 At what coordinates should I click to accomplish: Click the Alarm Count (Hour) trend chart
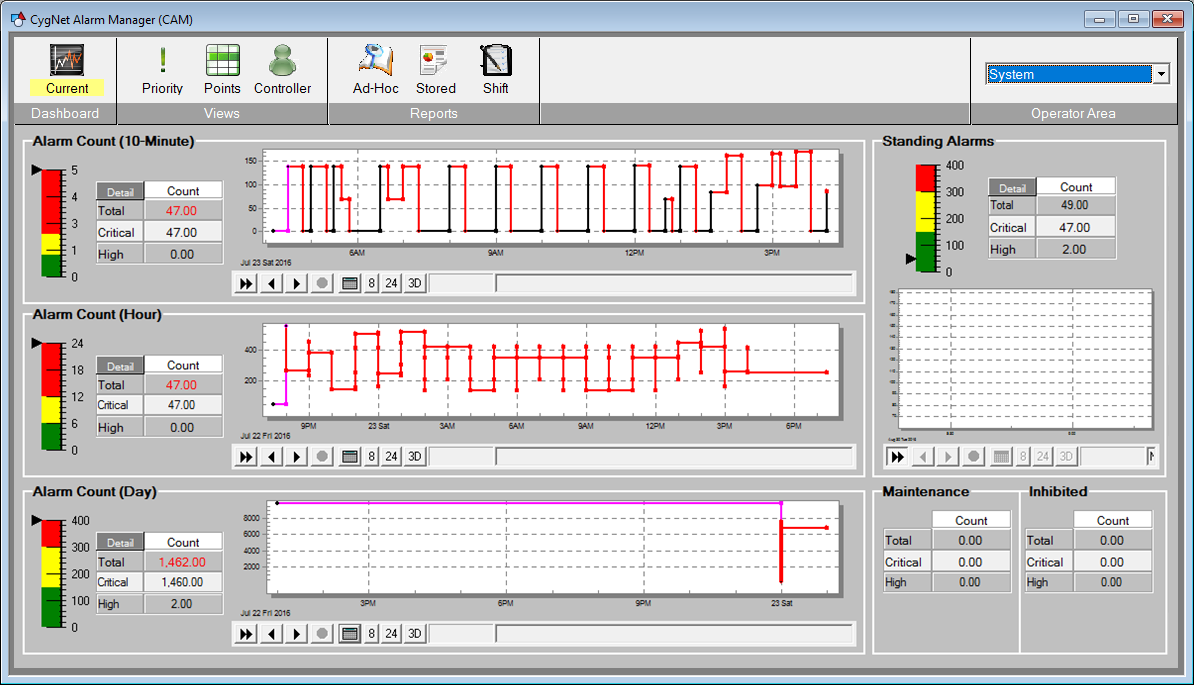click(x=551, y=370)
